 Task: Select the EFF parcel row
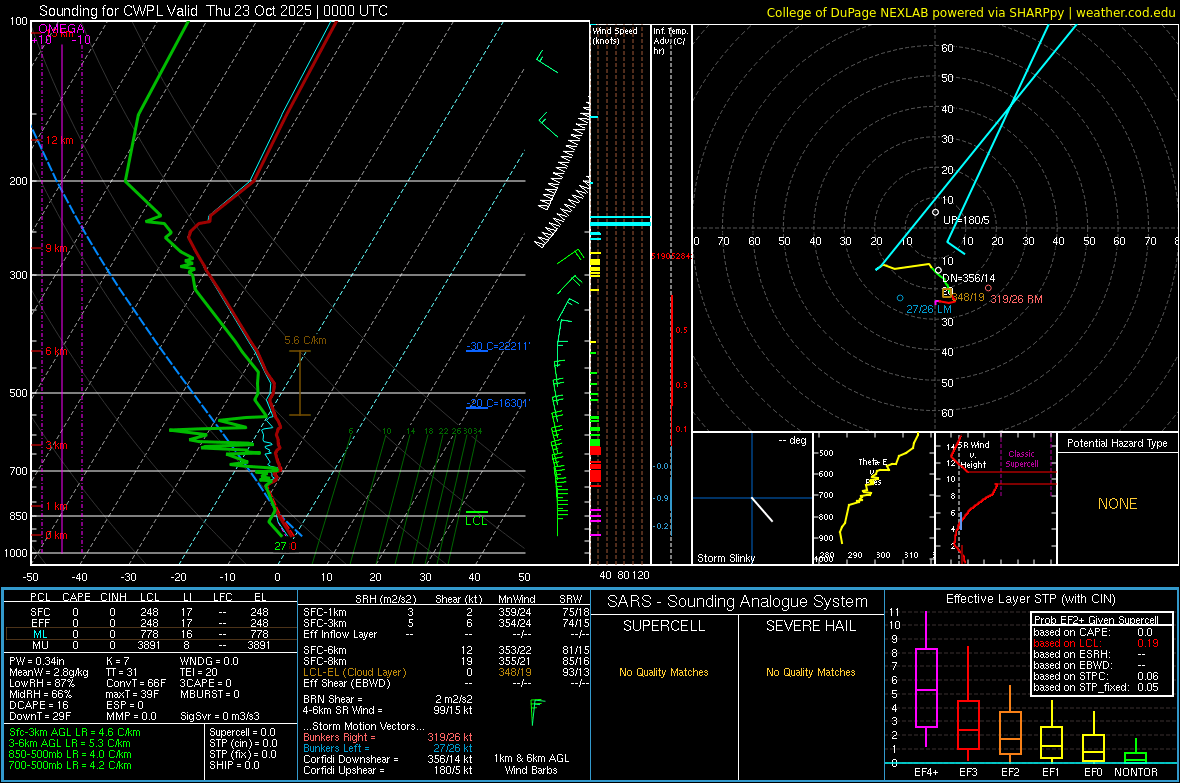pos(150,623)
